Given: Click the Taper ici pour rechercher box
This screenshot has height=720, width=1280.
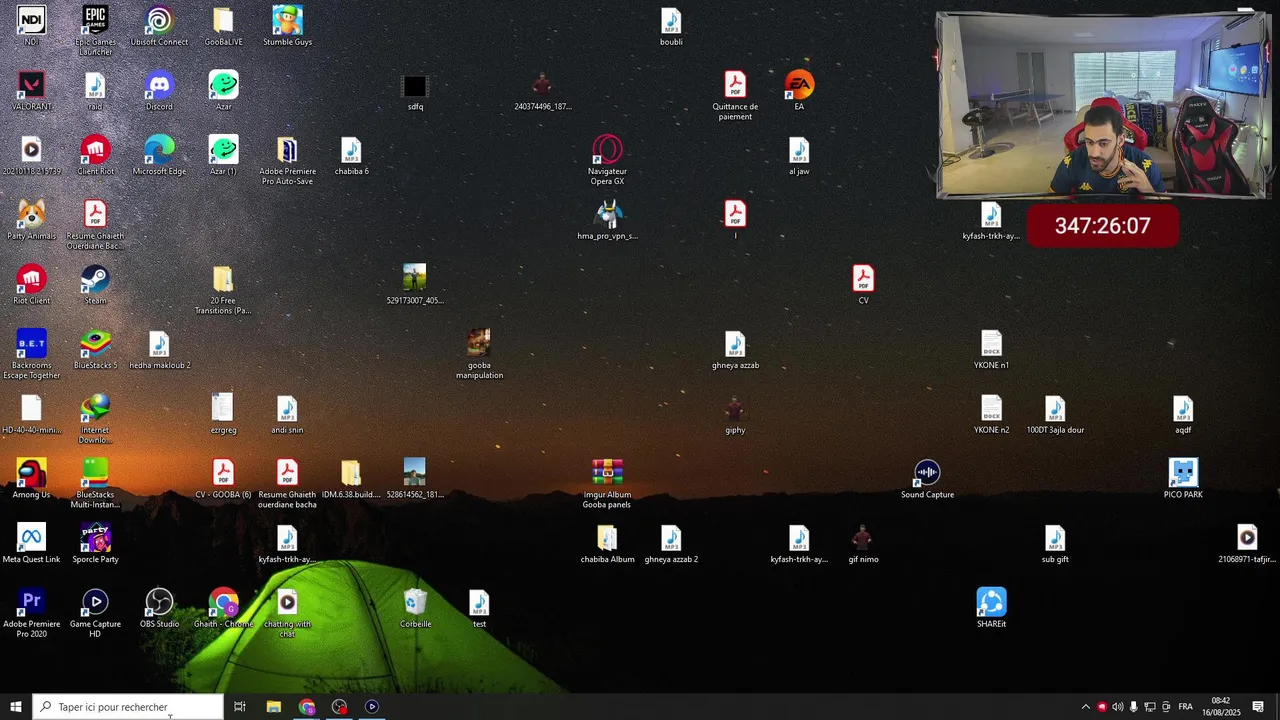Looking at the screenshot, I should pos(128,707).
